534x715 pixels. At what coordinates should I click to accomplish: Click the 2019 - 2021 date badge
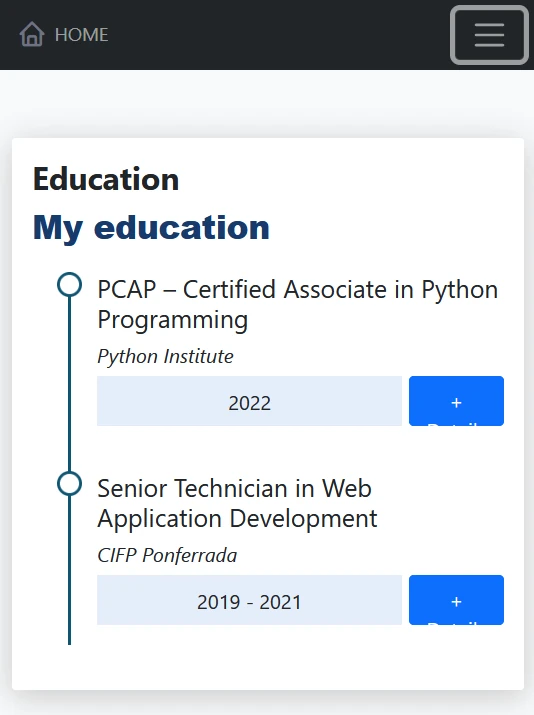249,600
